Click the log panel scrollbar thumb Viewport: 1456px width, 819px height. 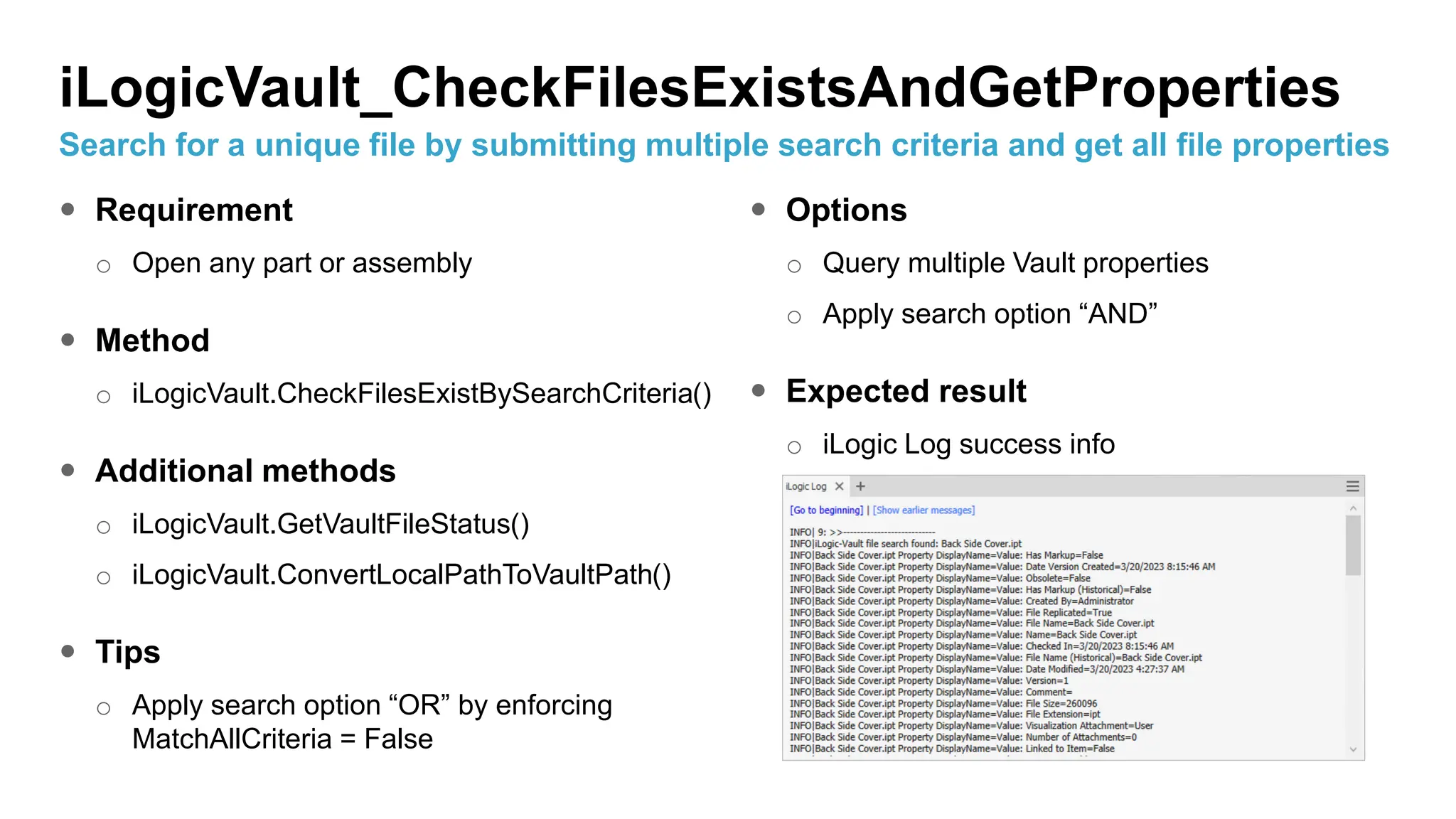pos(1353,545)
